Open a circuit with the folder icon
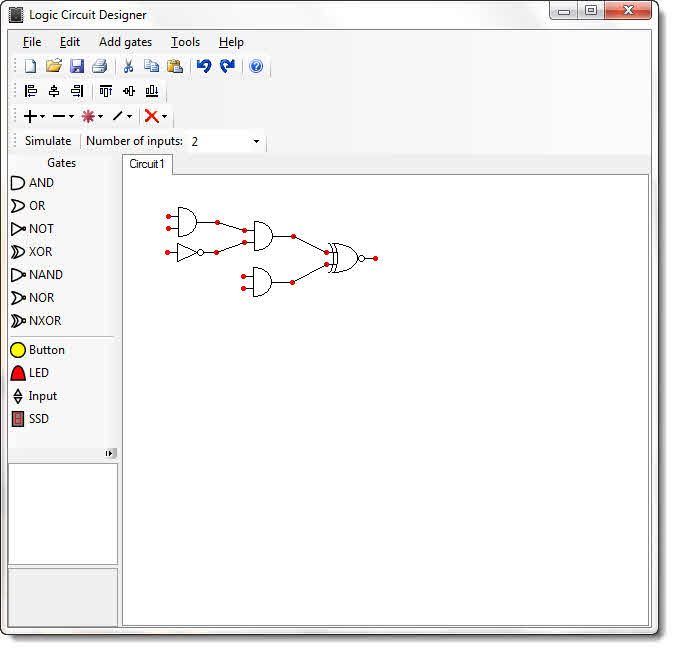Viewport: 674px width, 650px height. (x=54, y=66)
